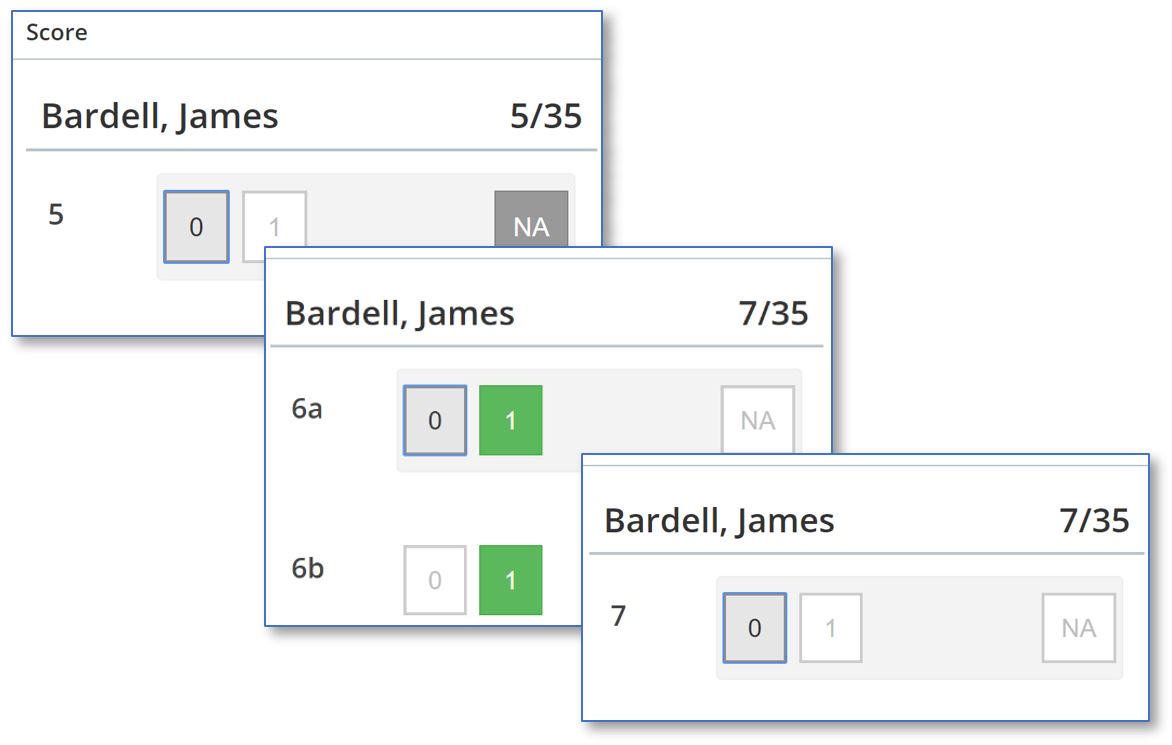The height and width of the screenshot is (745, 1172).
Task: Click the question 6a row label
Action: [x=307, y=409]
